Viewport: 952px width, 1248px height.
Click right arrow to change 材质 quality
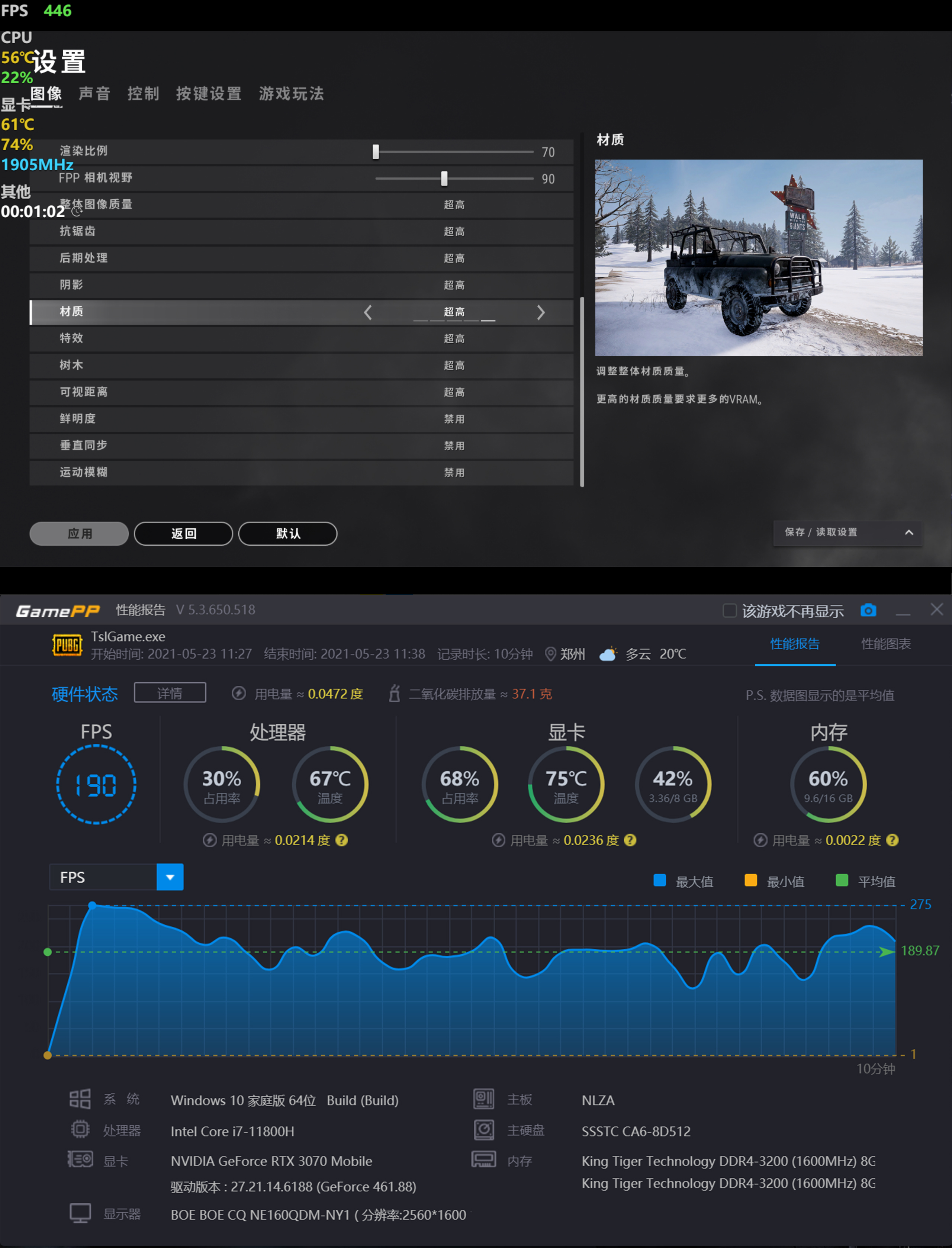pos(541,312)
